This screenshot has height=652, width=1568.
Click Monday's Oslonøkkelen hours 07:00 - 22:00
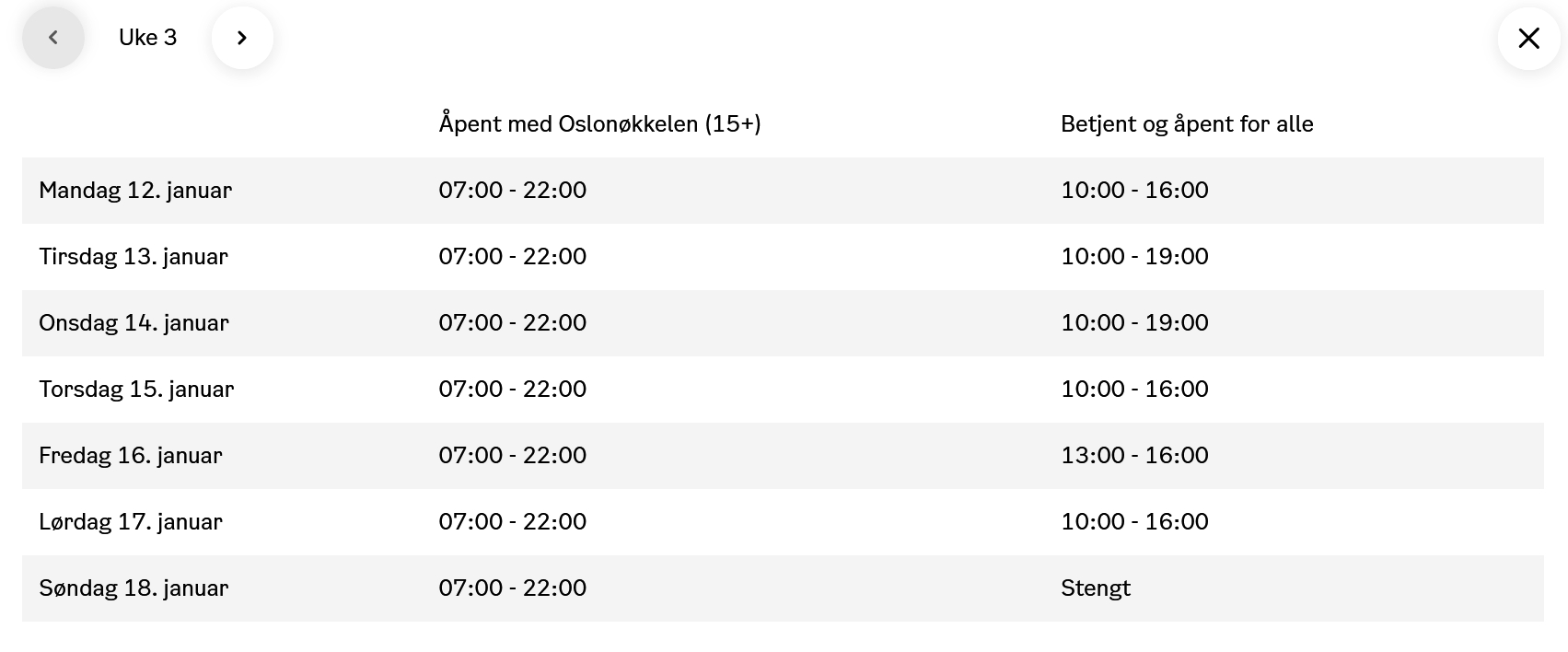(512, 191)
